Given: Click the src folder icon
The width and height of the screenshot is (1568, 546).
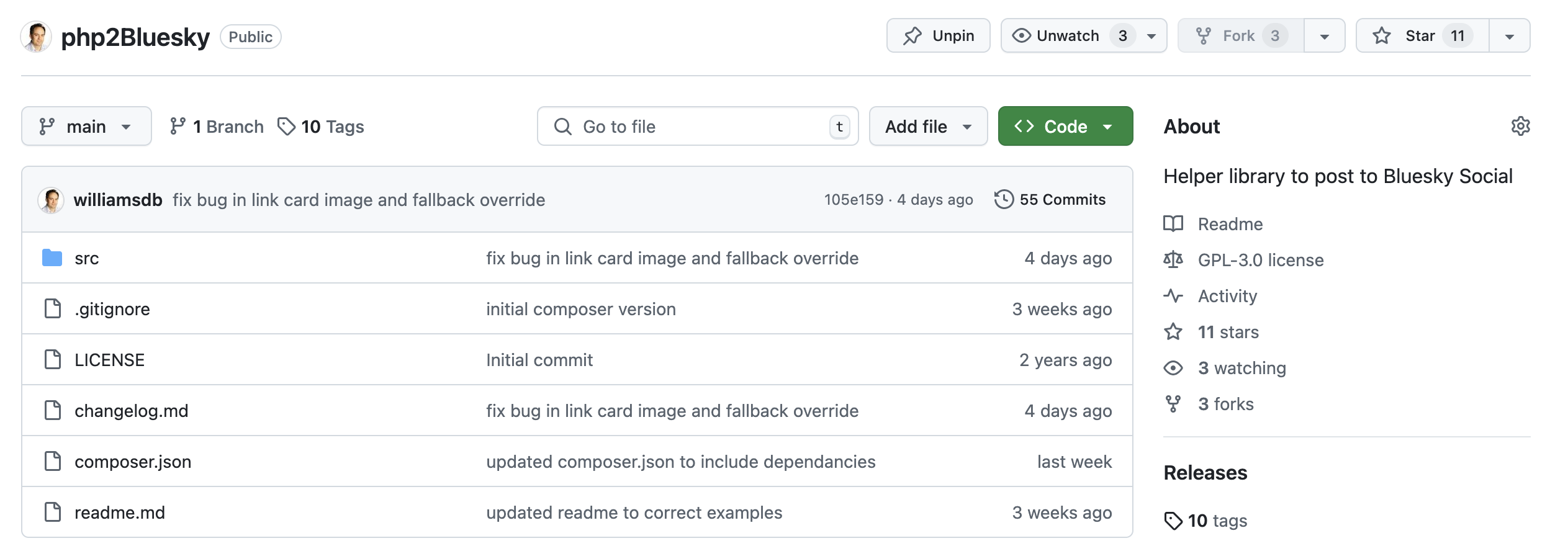Looking at the screenshot, I should (x=52, y=257).
